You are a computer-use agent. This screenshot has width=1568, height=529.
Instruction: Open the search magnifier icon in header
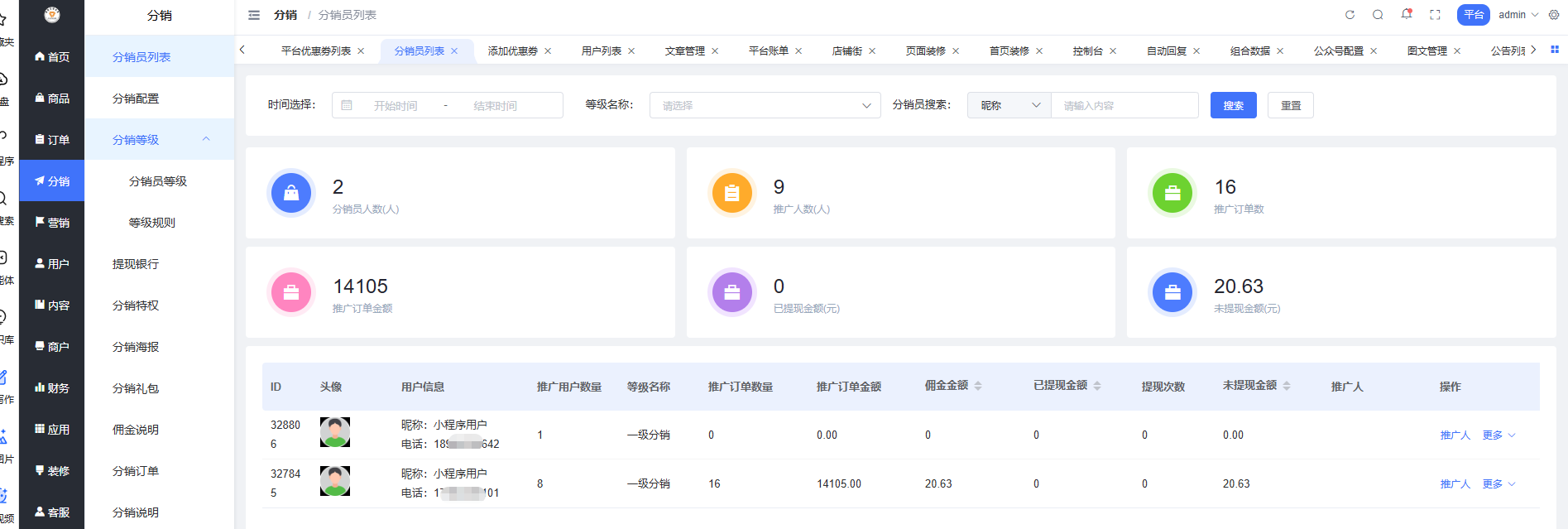click(x=1378, y=15)
